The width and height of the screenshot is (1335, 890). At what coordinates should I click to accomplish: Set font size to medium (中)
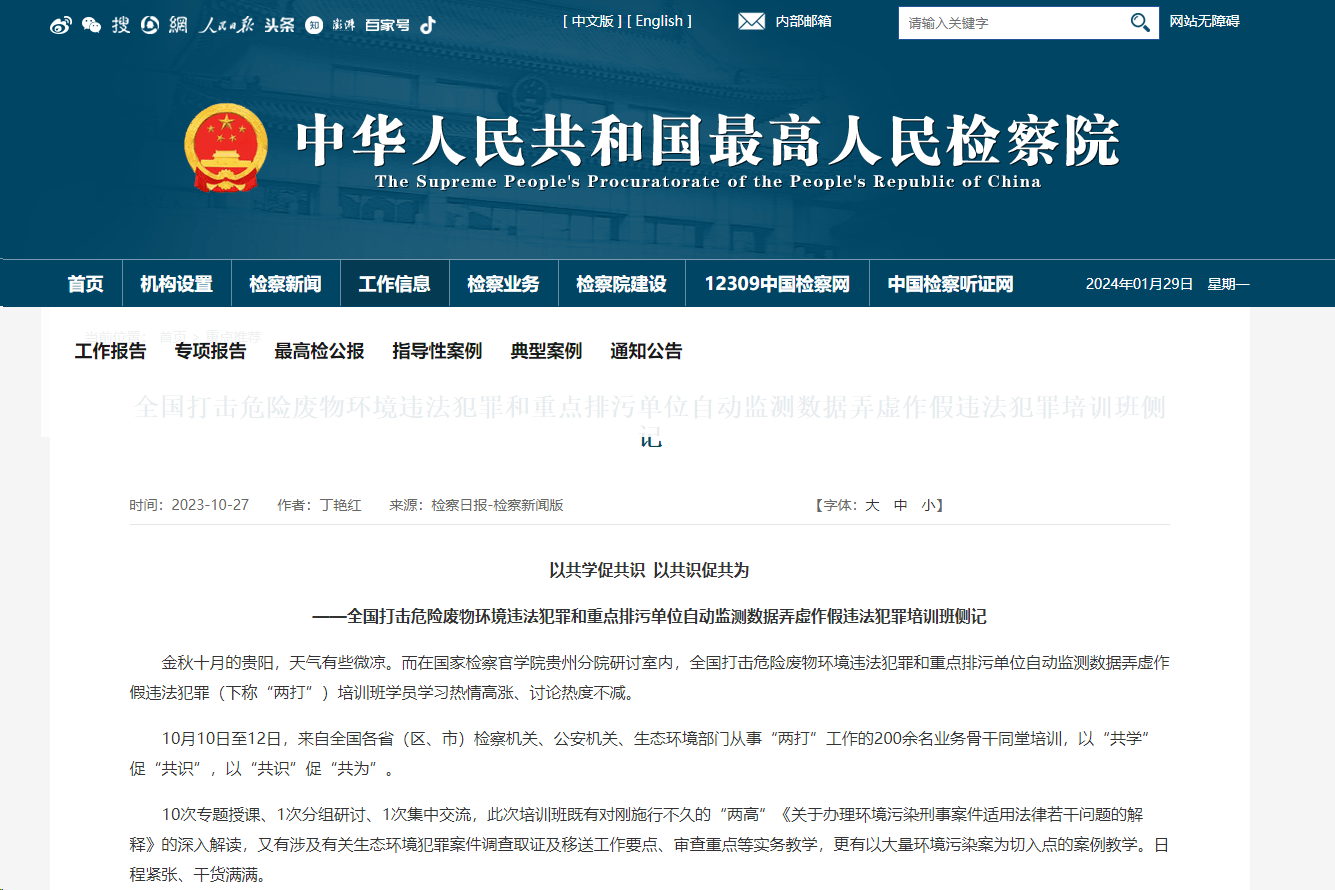click(900, 505)
